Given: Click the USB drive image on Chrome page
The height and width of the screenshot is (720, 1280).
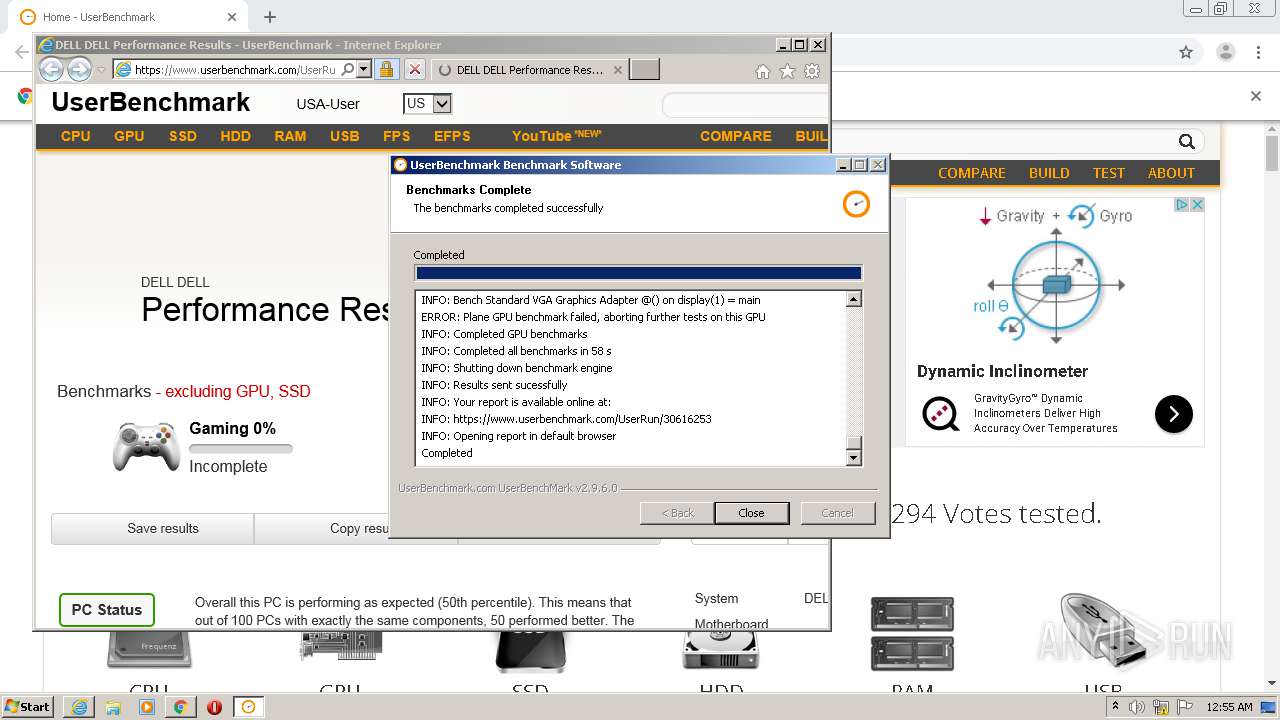Looking at the screenshot, I should [1102, 632].
